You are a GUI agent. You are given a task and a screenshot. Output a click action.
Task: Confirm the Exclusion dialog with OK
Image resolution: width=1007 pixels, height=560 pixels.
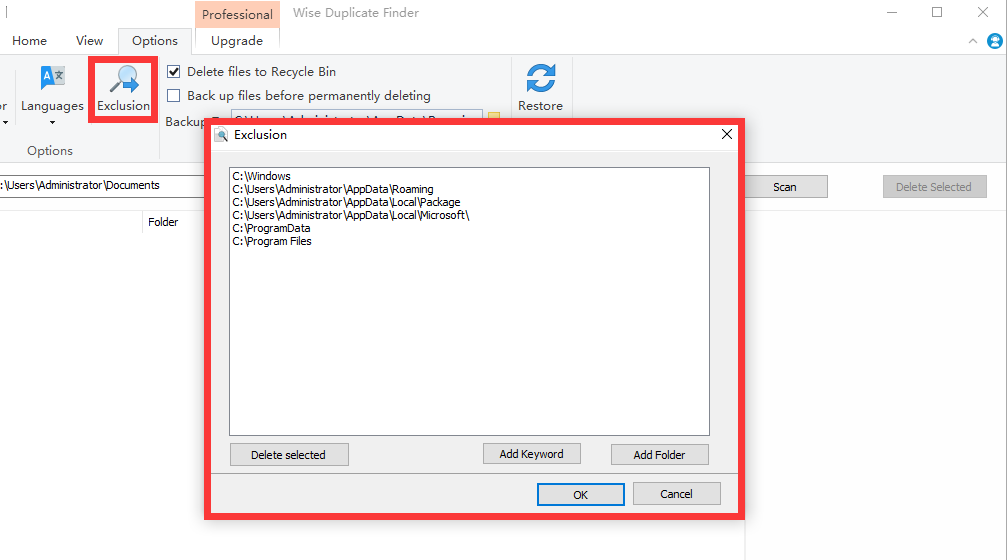point(581,494)
